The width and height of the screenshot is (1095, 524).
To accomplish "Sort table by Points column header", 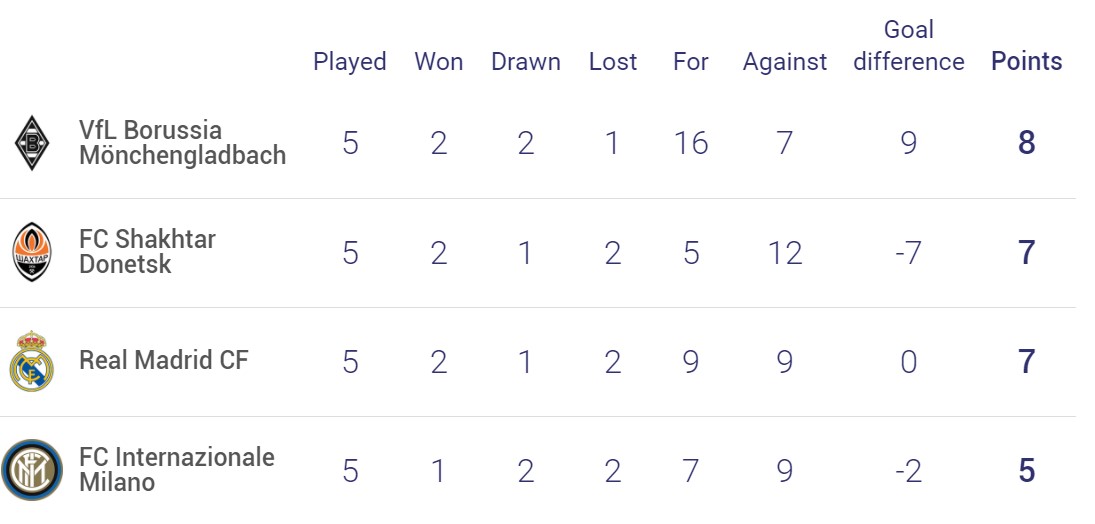I will coord(1027,61).
